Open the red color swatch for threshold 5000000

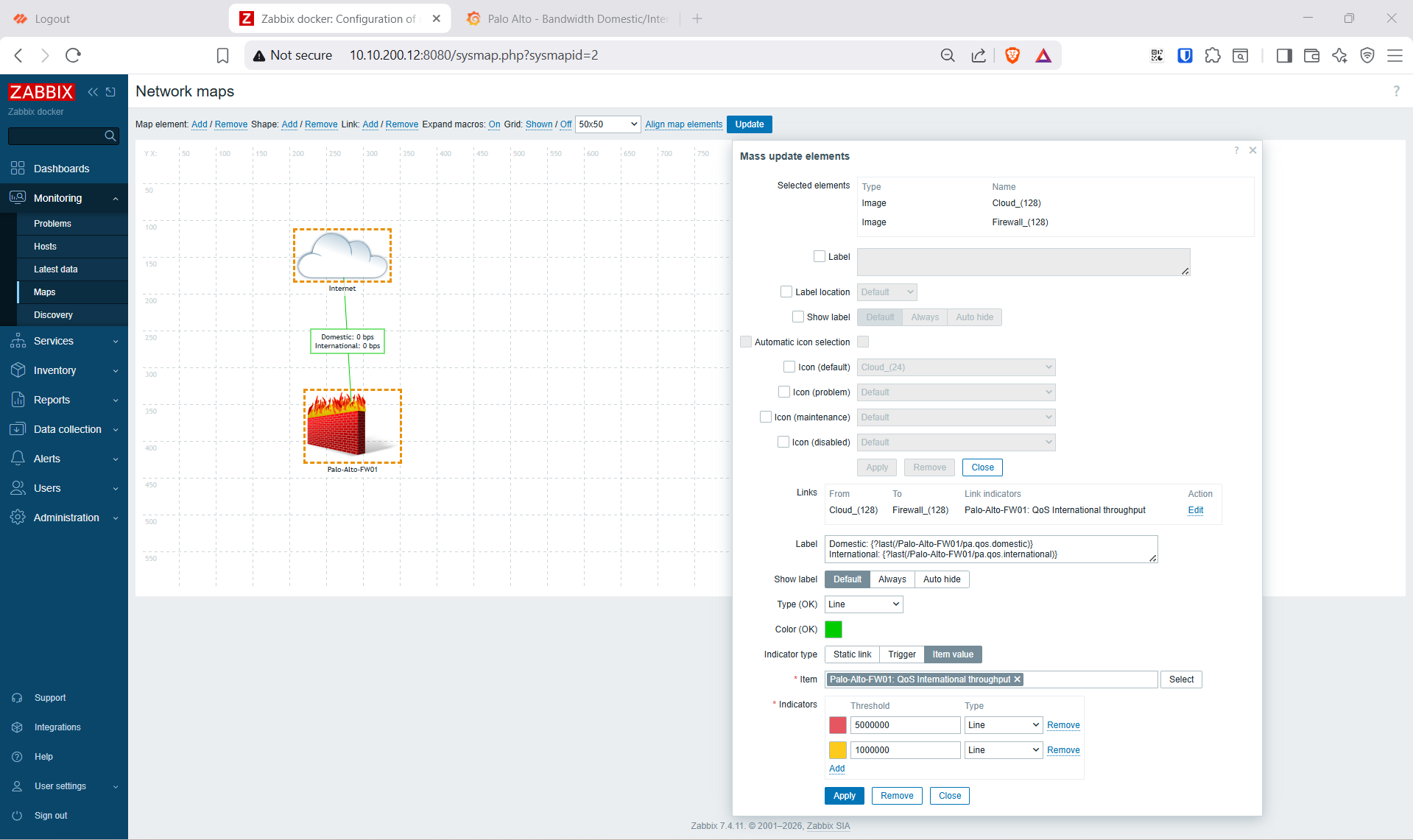838,725
